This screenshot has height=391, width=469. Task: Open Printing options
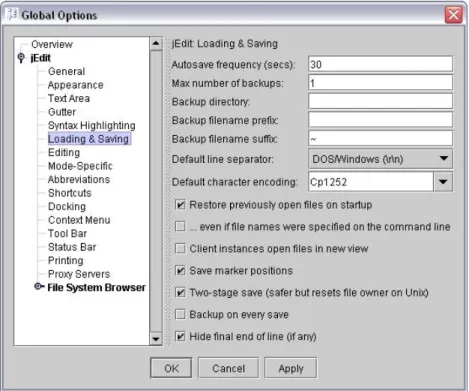click(65, 260)
